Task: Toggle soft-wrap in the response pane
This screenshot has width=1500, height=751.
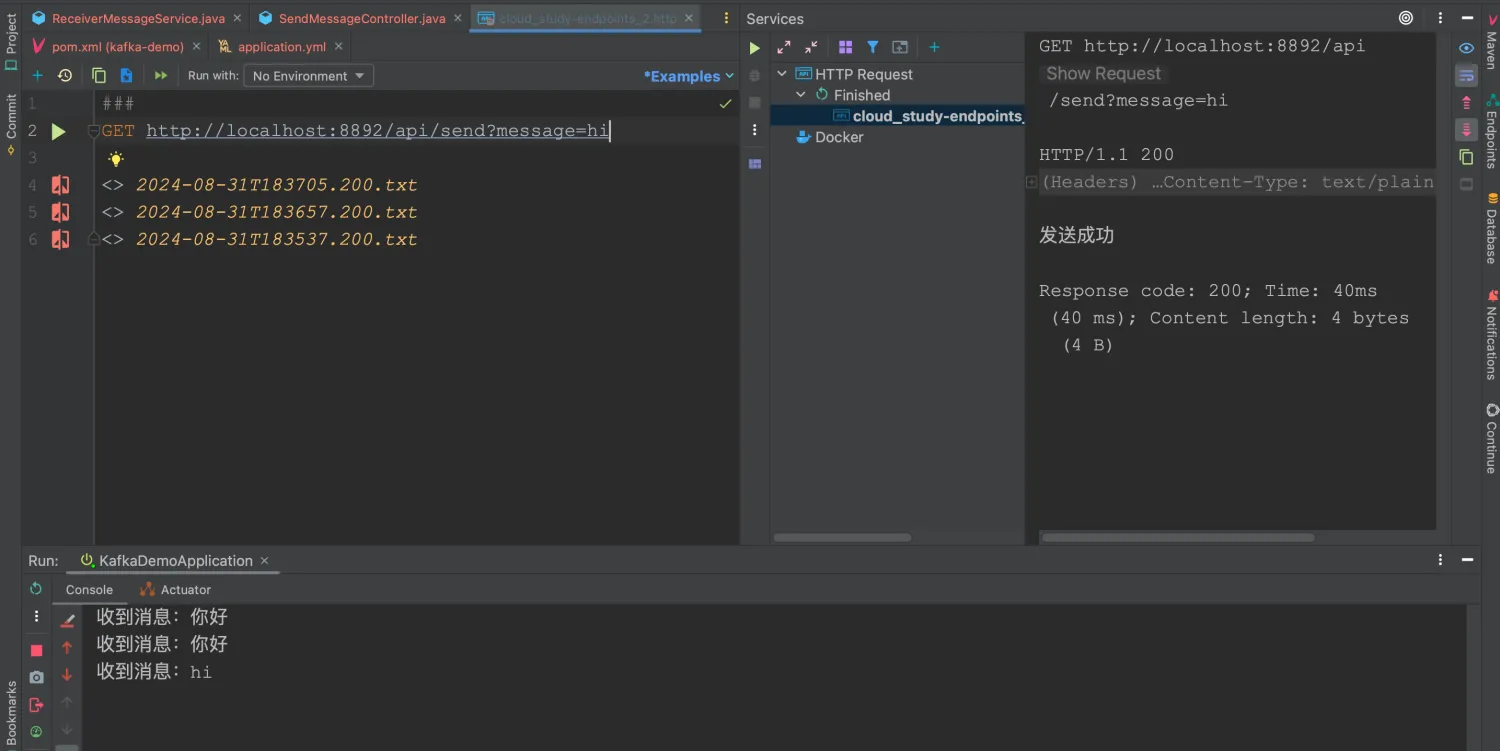Action: point(1466,75)
